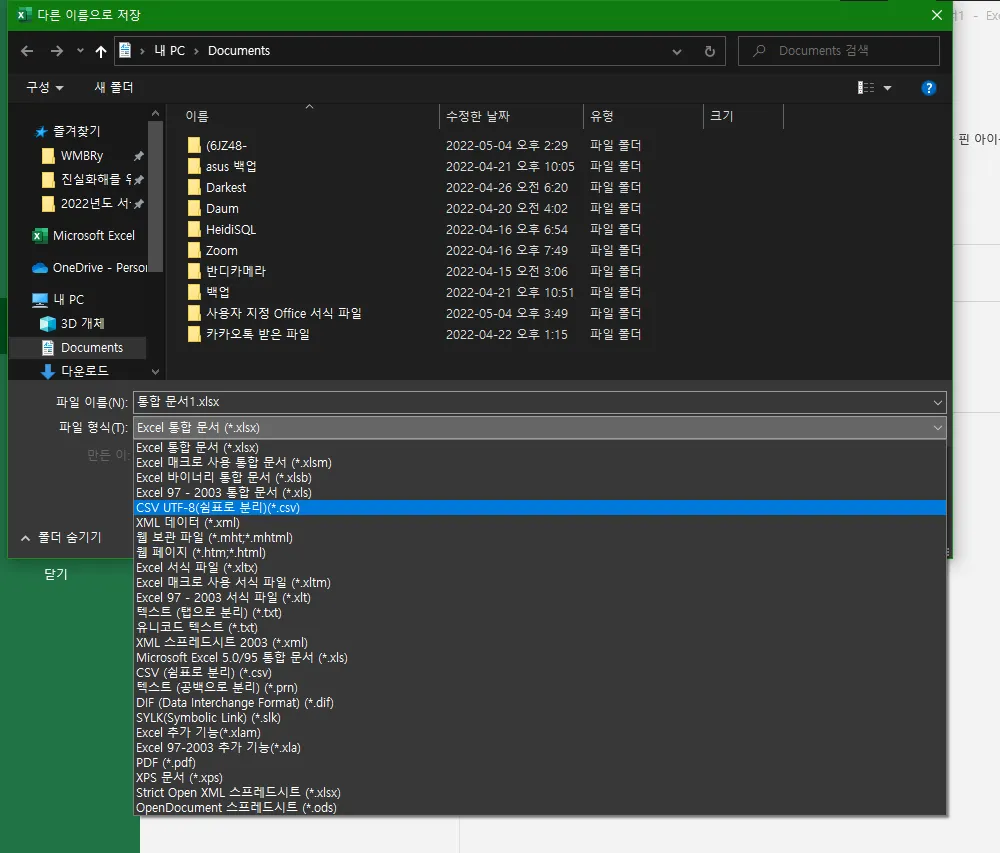
Task: Refresh the Documents folder listing
Action: 709,51
